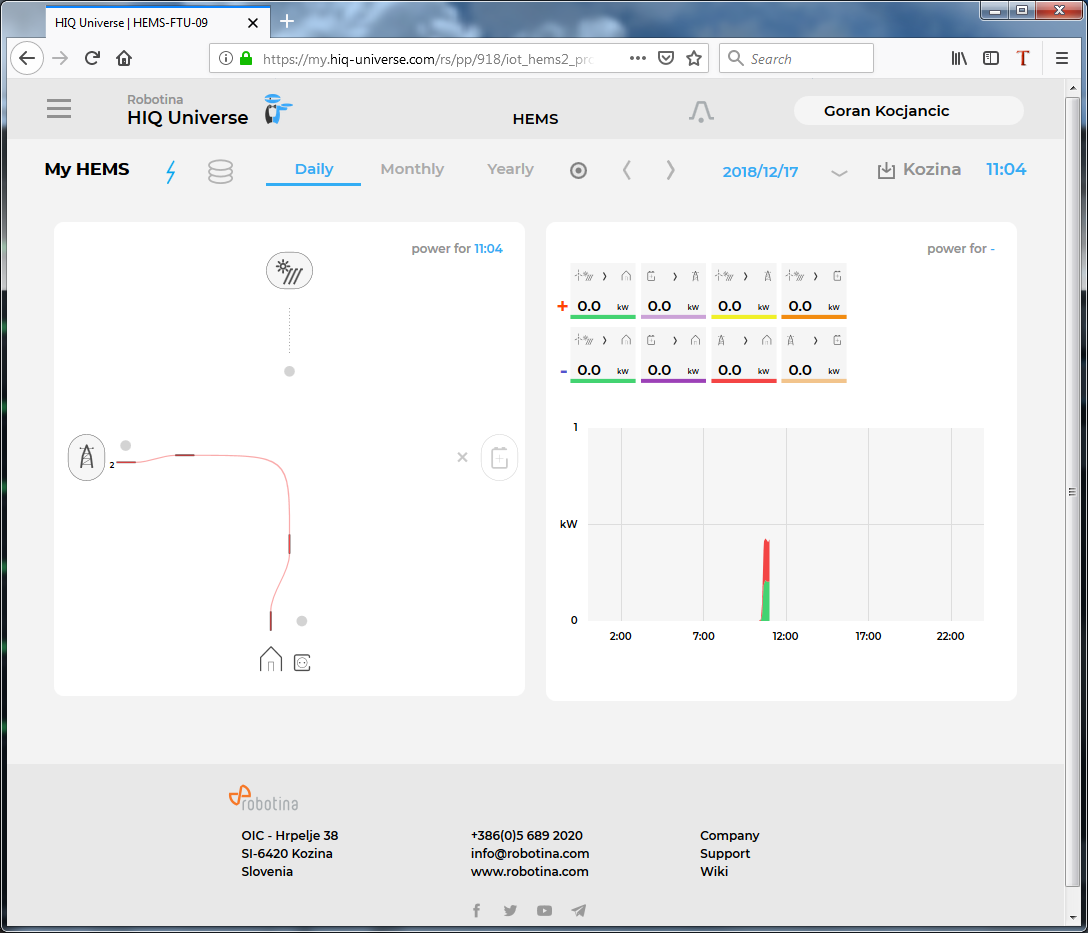Click the power grid tower icon
Screen dimensions: 1088x933
[86, 458]
